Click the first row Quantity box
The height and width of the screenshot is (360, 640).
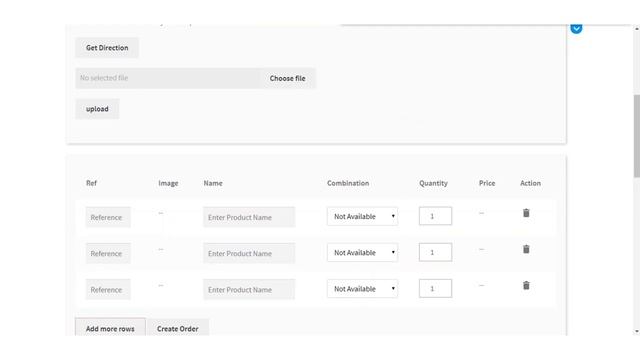pos(435,216)
